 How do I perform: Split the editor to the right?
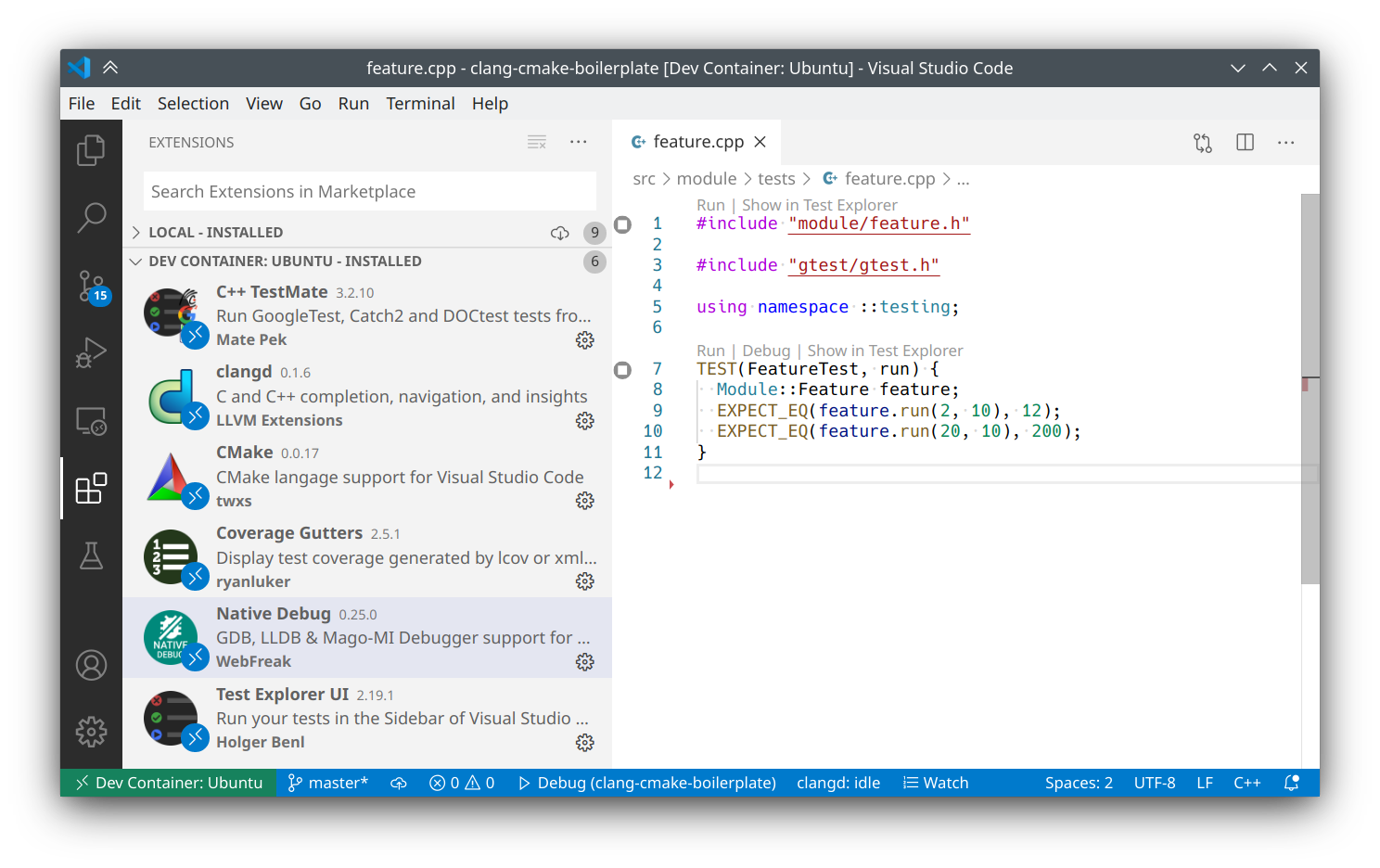(x=1245, y=142)
